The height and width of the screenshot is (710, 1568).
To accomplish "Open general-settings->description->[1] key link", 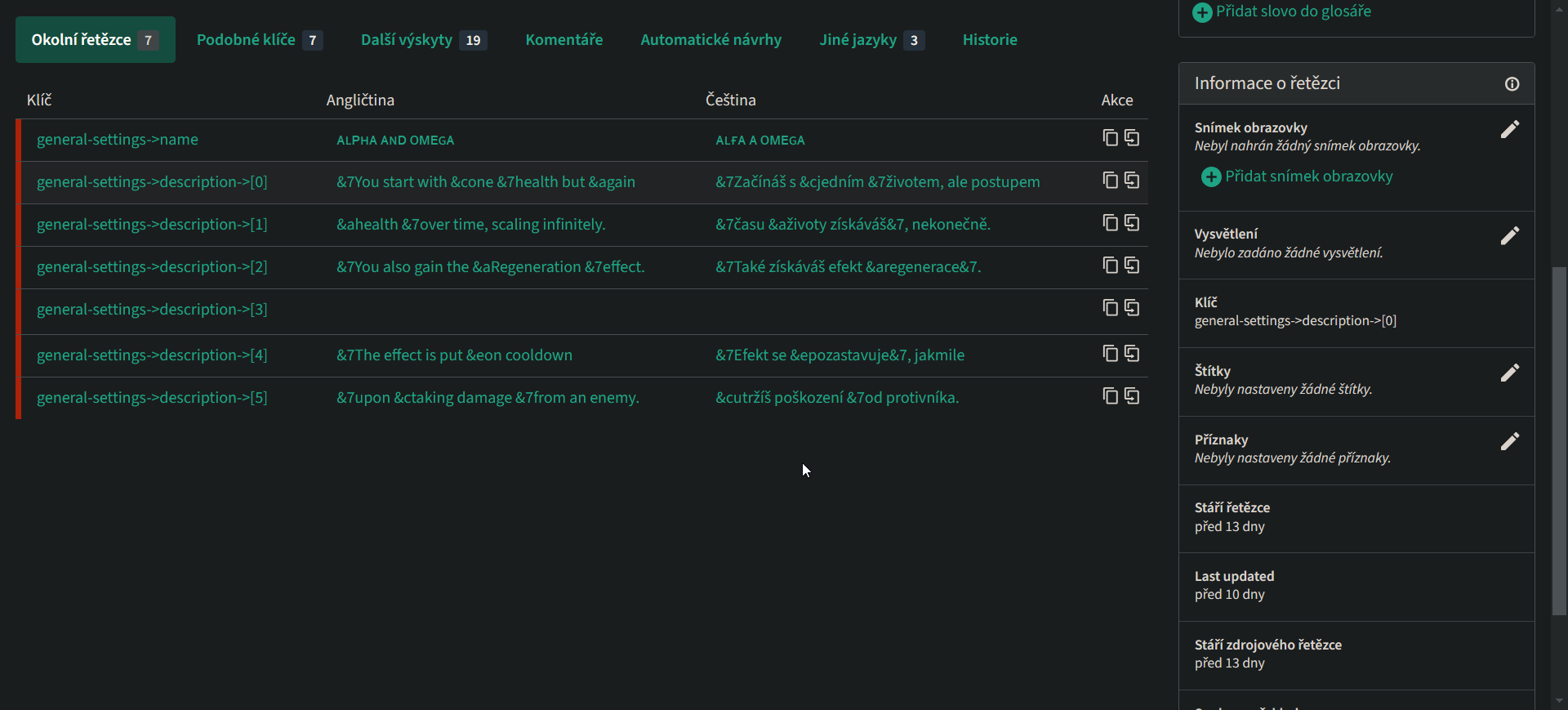I will tap(152, 225).
